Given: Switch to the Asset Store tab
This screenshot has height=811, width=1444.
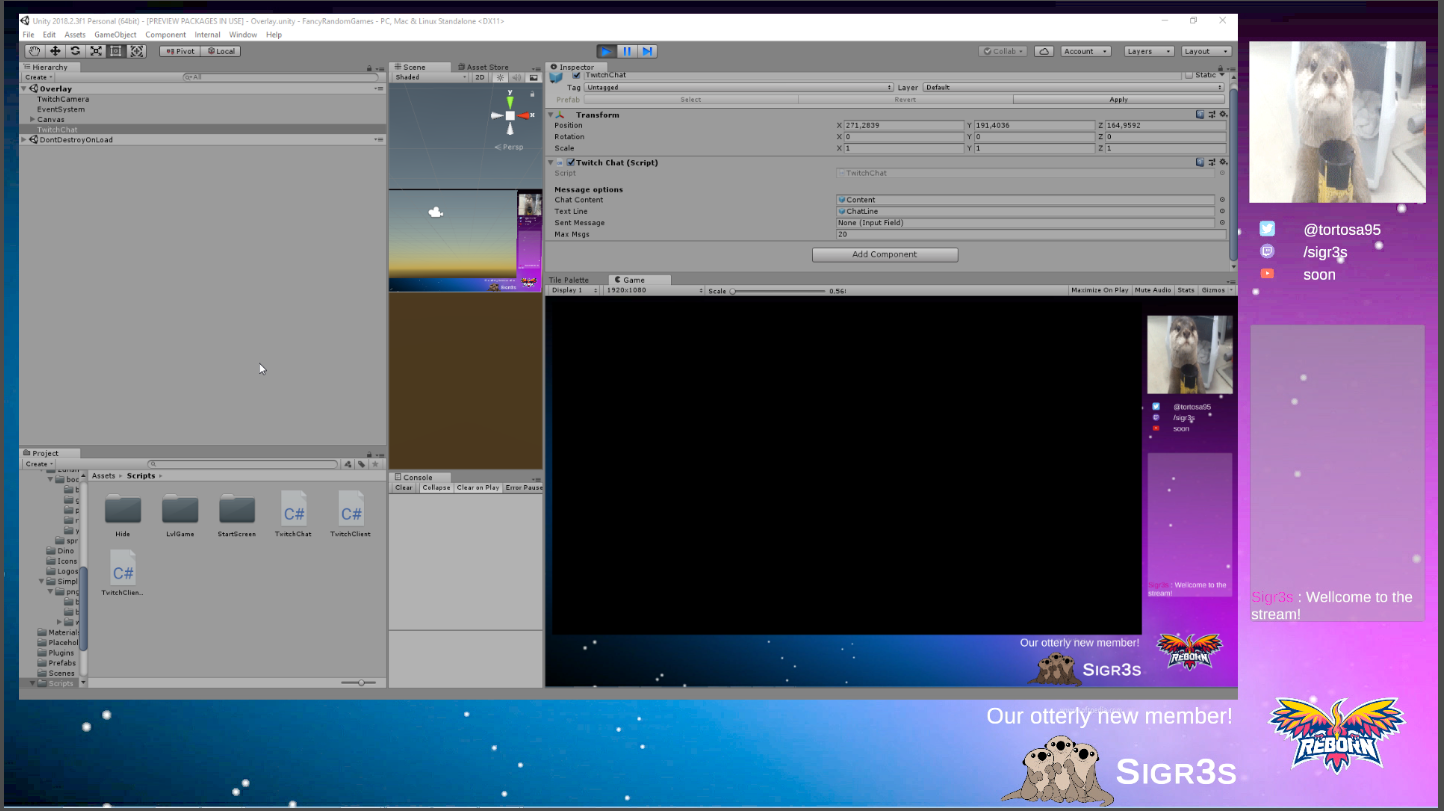Looking at the screenshot, I should click(x=483, y=67).
